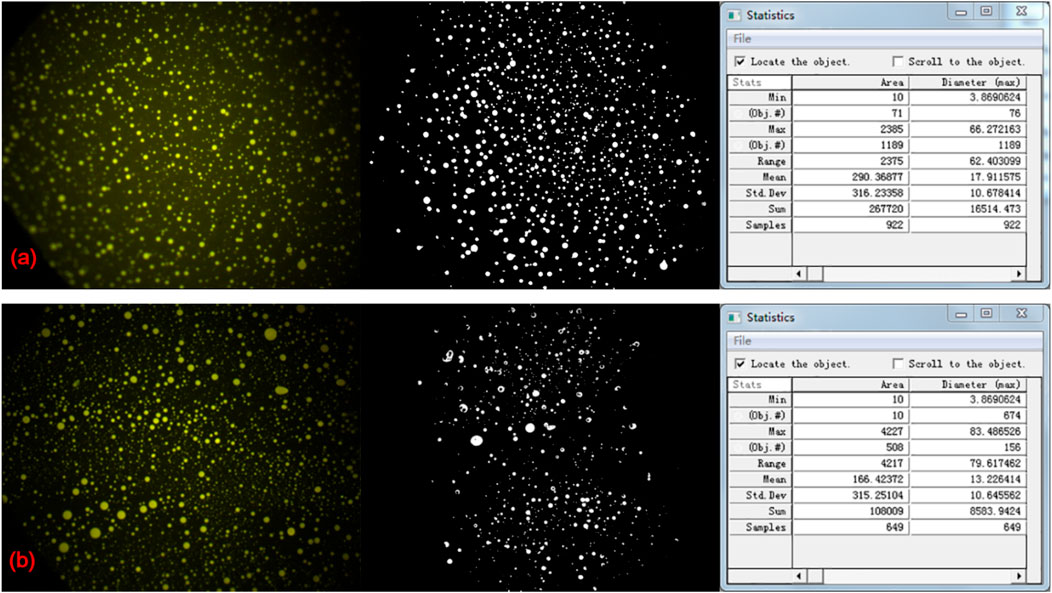Click the 'Stats' header cell in lower Statistics window
The image size is (1052, 593).
[x=760, y=384]
